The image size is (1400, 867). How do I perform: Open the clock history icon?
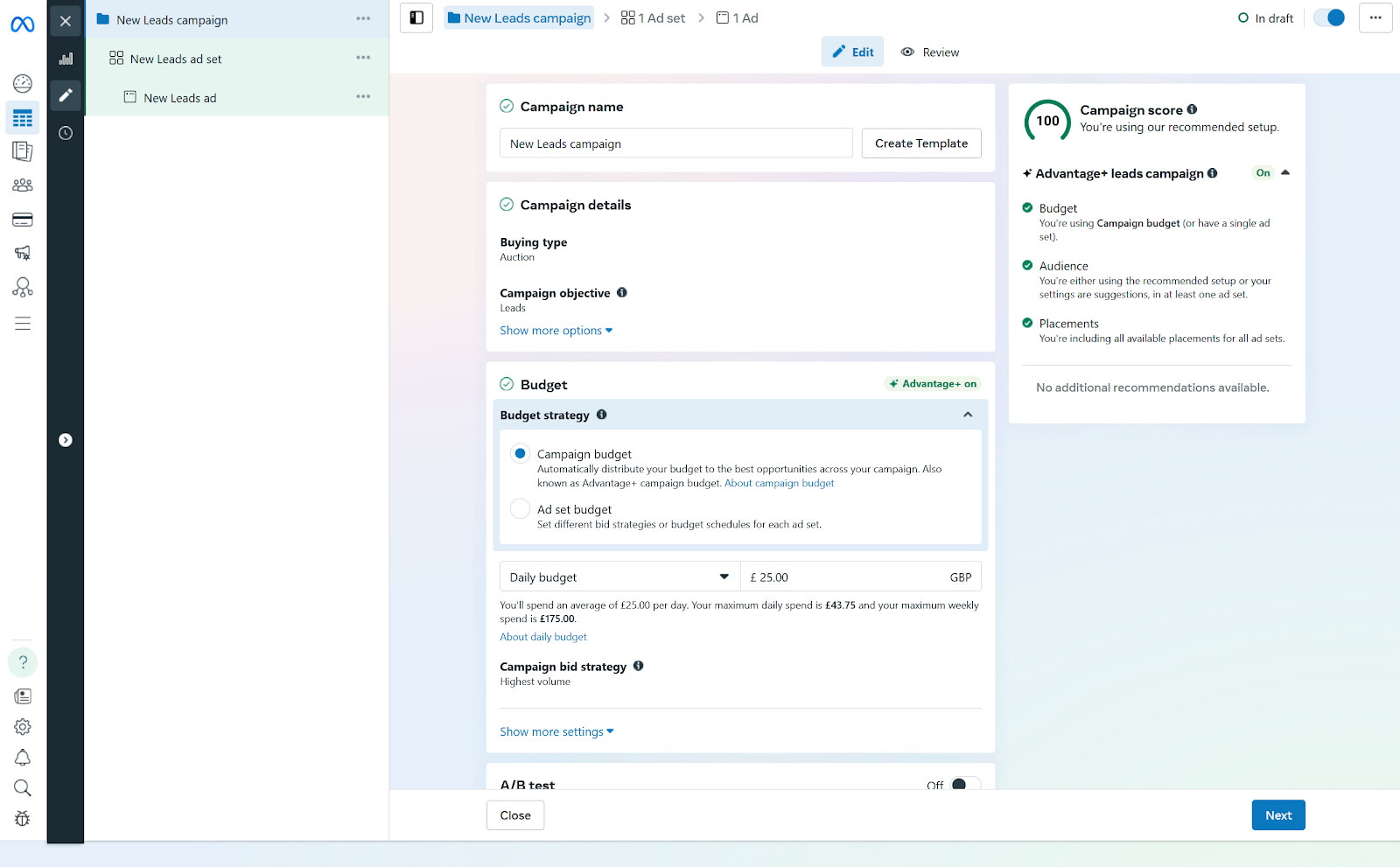click(x=66, y=133)
